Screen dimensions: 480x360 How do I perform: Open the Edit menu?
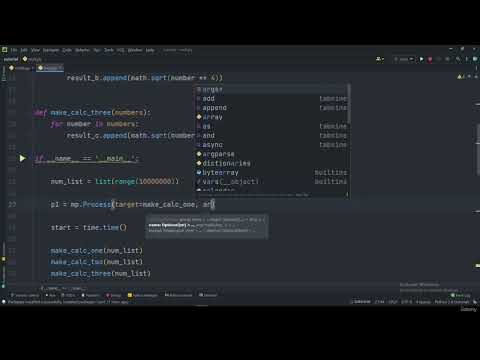coord(24,50)
